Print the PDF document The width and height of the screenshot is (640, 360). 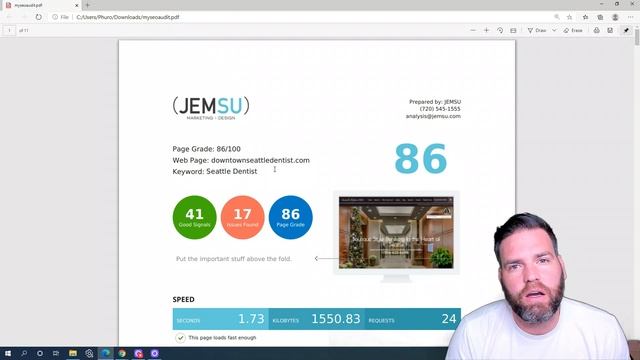(x=596, y=30)
